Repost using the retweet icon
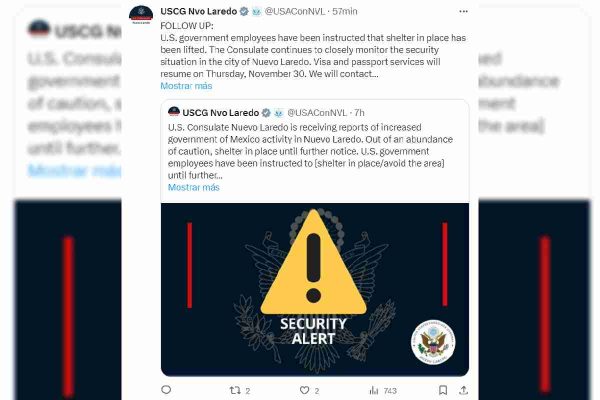The width and height of the screenshot is (600, 400). click(235, 390)
